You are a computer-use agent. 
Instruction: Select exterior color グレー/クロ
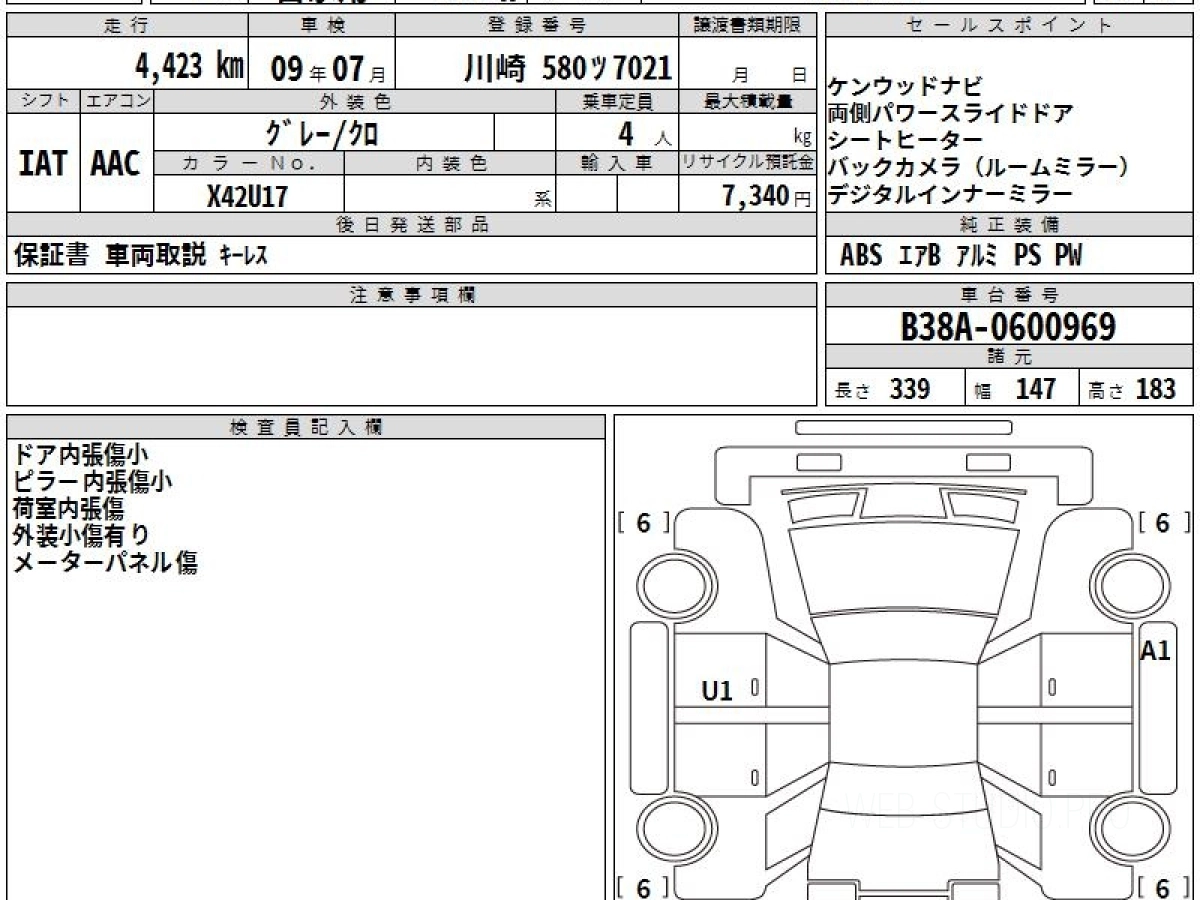pyautogui.click(x=321, y=132)
